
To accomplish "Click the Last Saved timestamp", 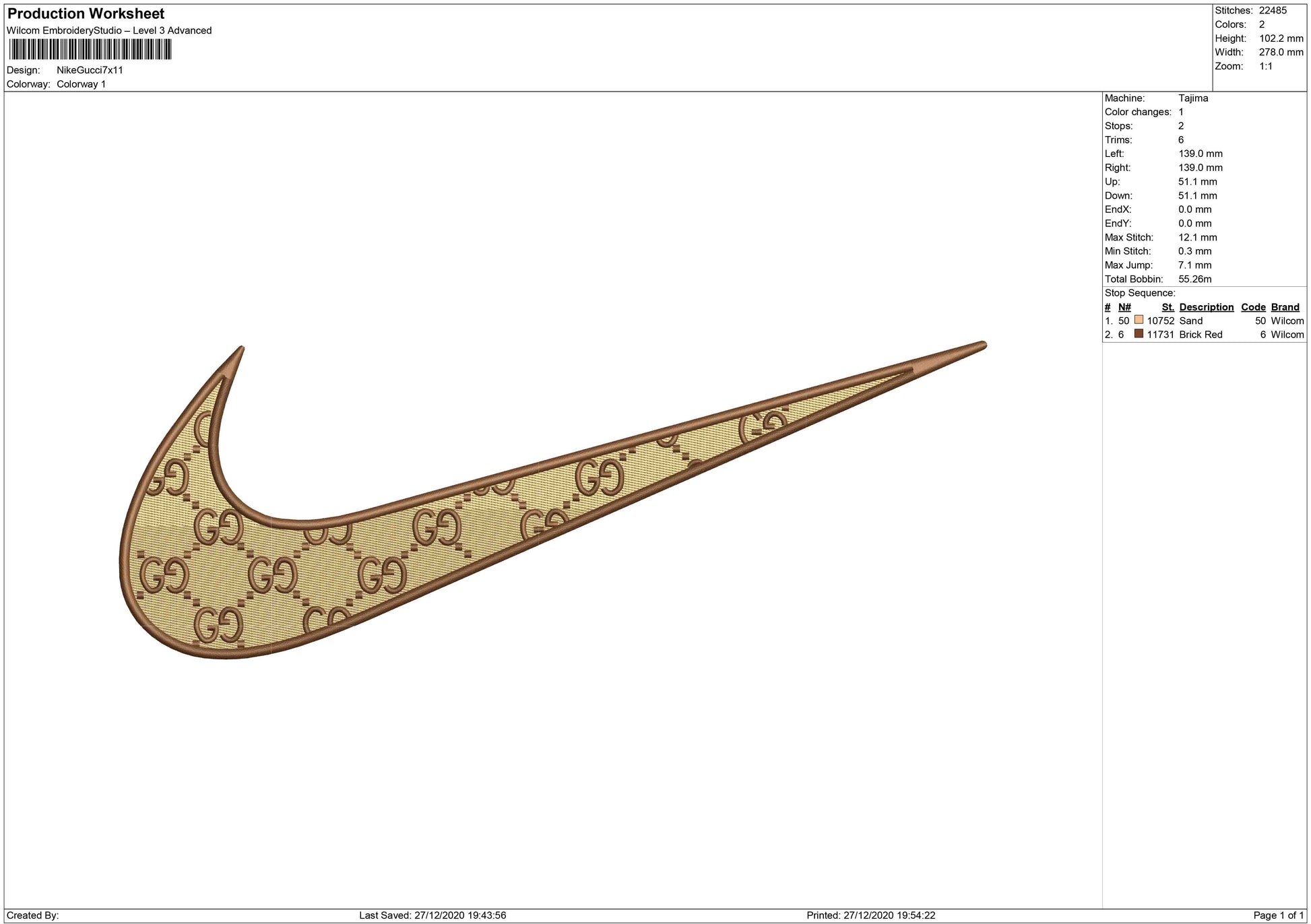I will click(433, 915).
